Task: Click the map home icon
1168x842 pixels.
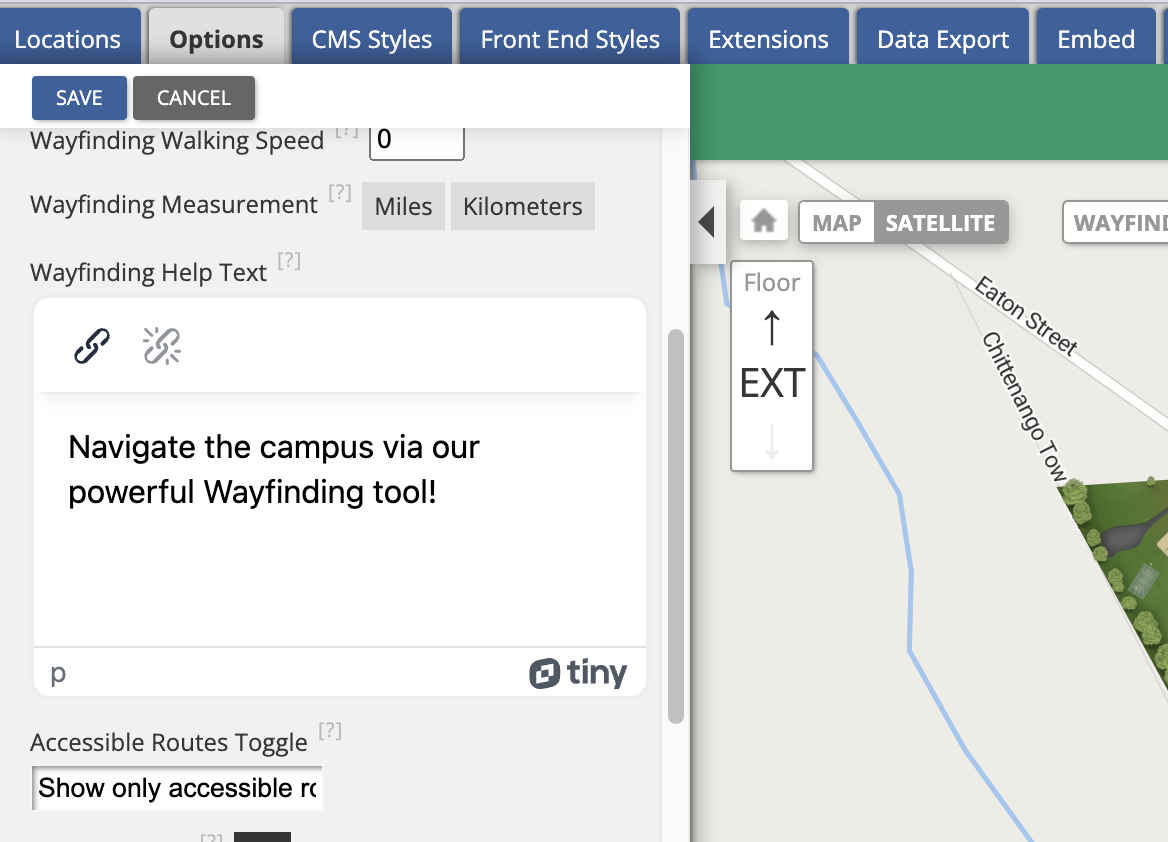Action: (x=764, y=221)
